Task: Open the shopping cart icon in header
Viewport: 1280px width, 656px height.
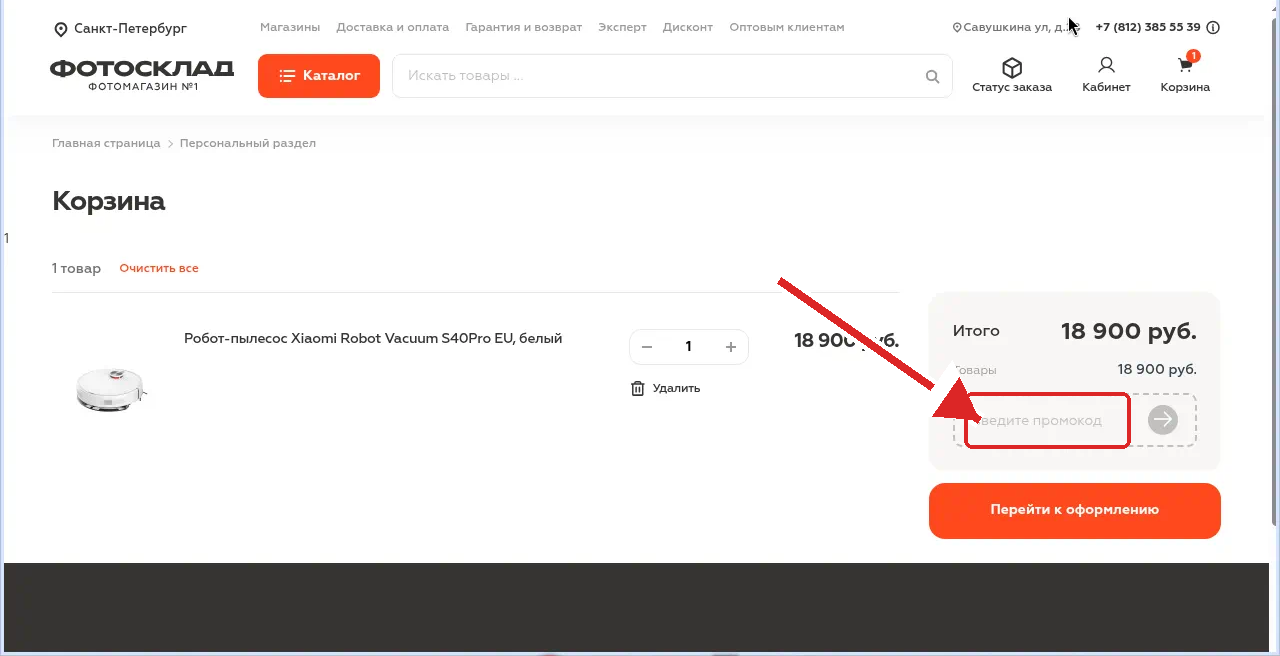Action: pos(1185,66)
